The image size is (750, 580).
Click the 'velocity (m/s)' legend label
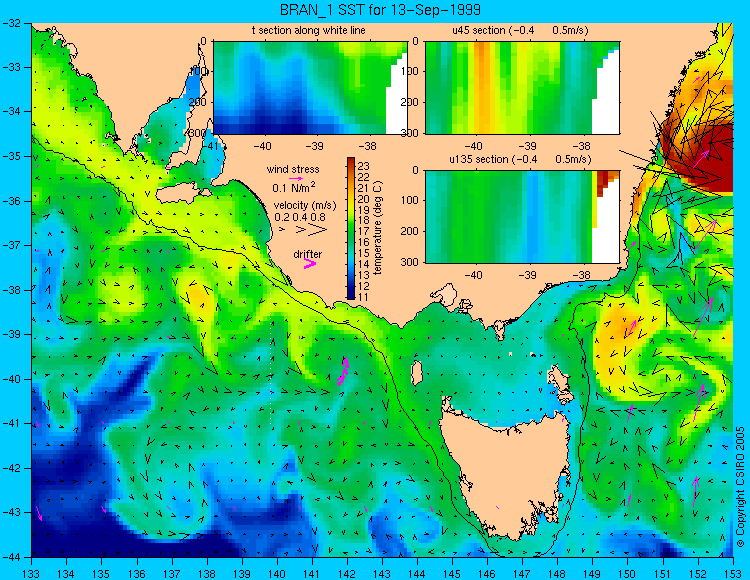pos(305,206)
